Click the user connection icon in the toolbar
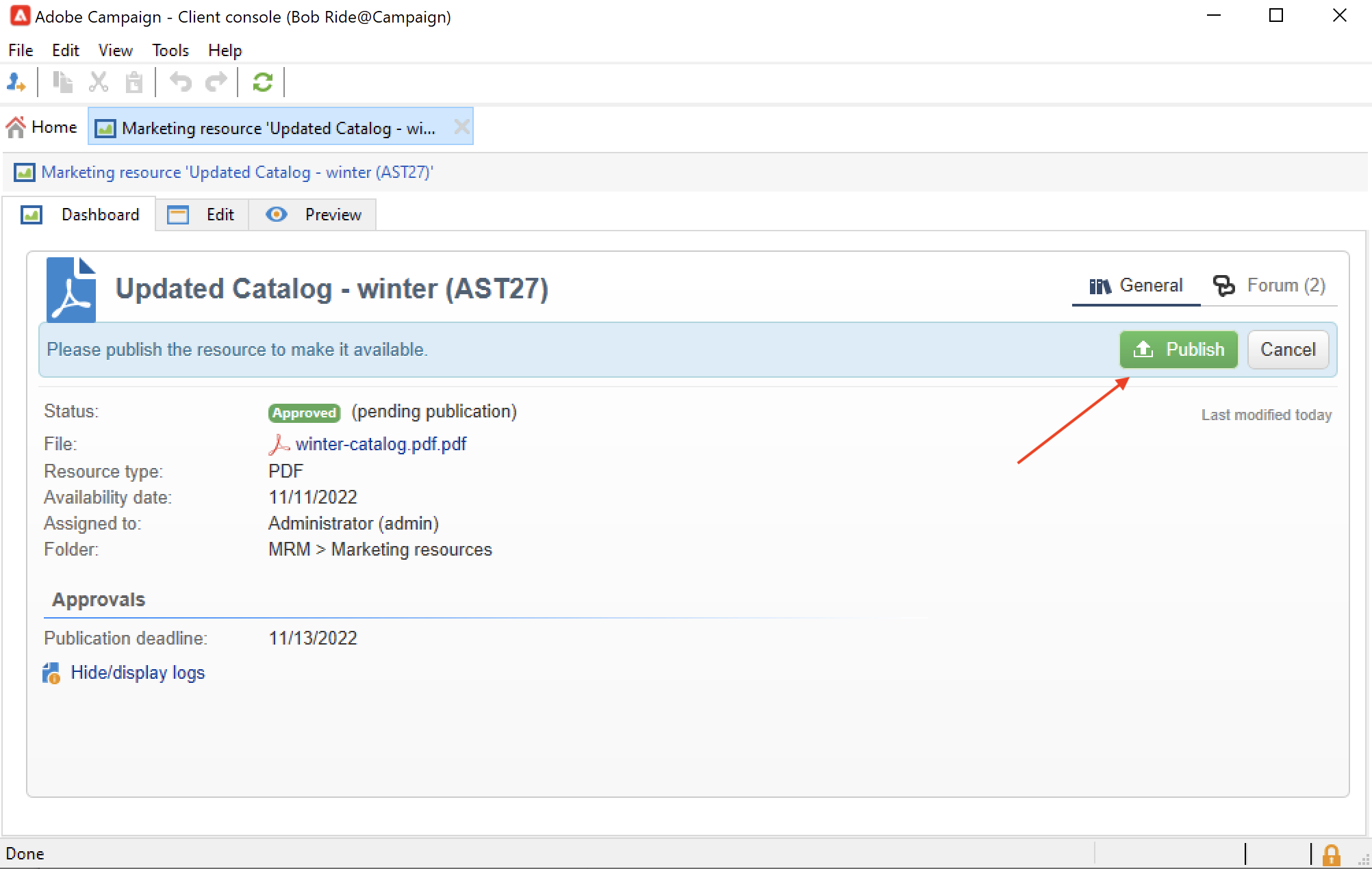This screenshot has width=1372, height=869. pyautogui.click(x=16, y=82)
